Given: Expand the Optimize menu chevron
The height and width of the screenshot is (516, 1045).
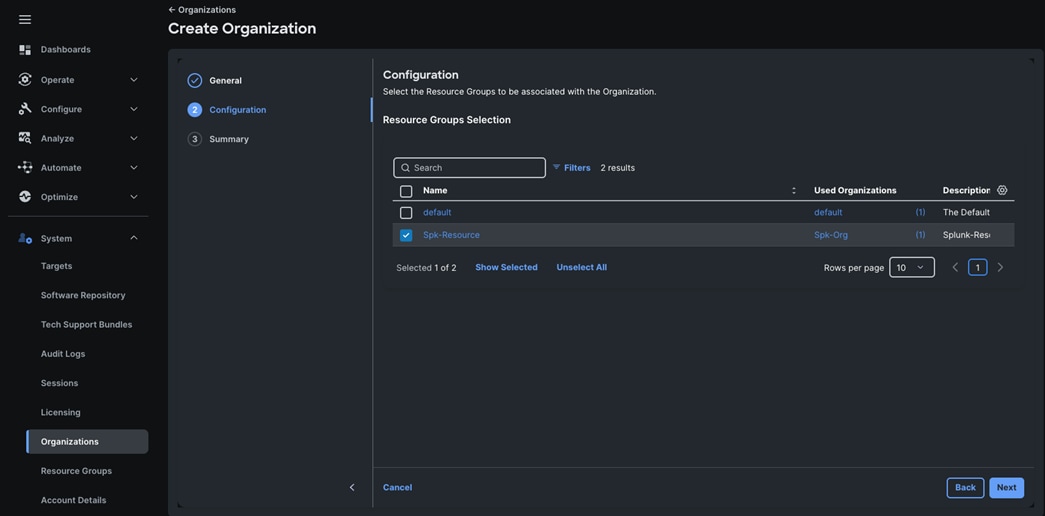Looking at the screenshot, I should coord(133,197).
